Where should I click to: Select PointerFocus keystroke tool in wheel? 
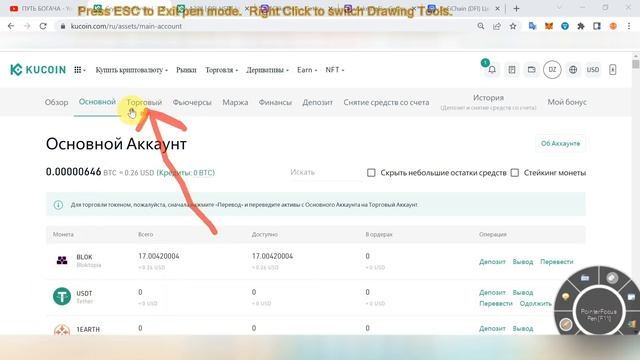pyautogui.click(x=585, y=278)
